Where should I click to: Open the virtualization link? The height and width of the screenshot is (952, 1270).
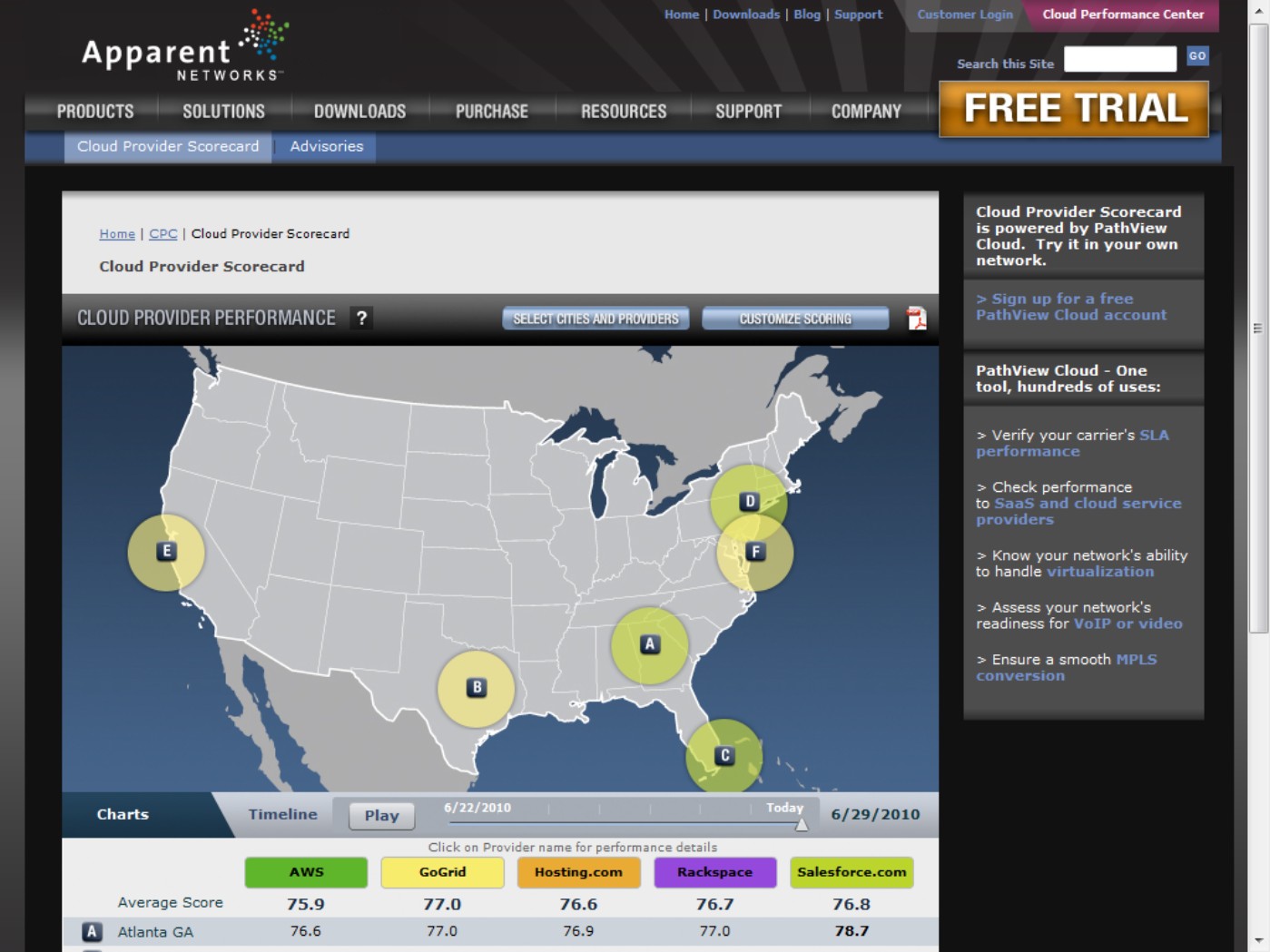click(1100, 572)
